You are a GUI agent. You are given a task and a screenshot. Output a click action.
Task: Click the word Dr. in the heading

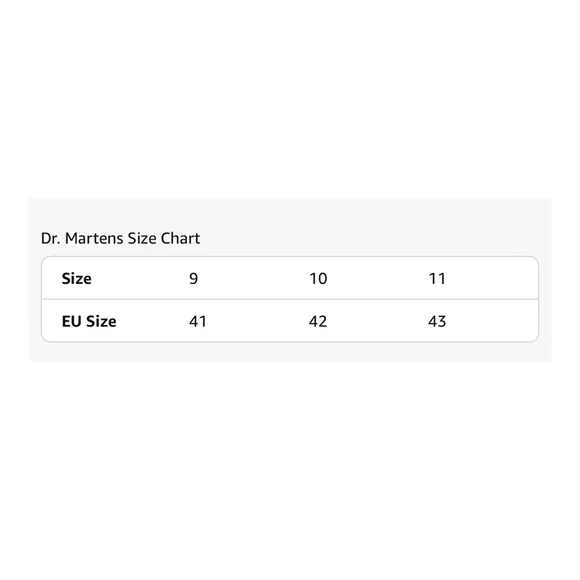point(51,238)
